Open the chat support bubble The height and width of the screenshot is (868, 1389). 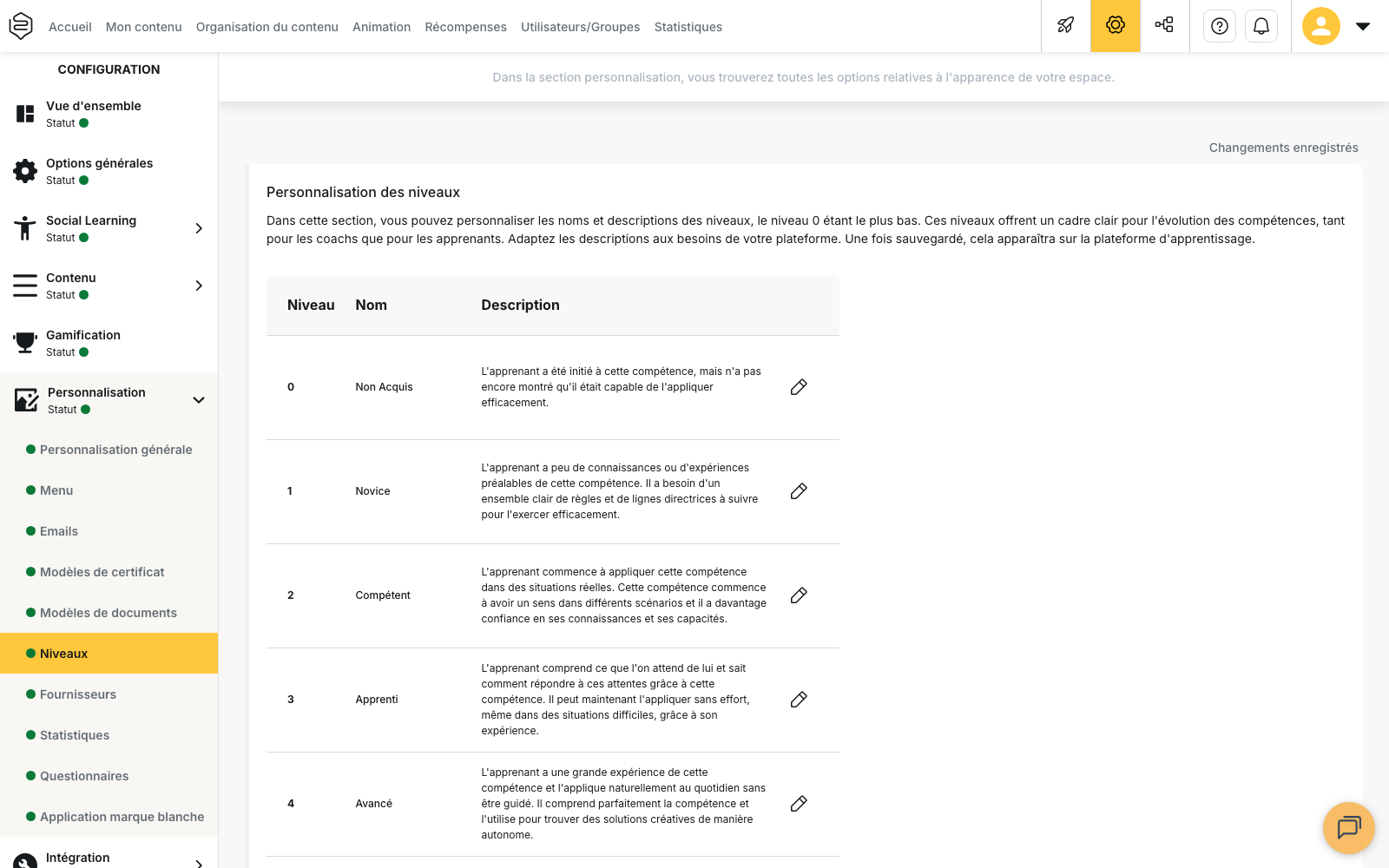[1349, 827]
